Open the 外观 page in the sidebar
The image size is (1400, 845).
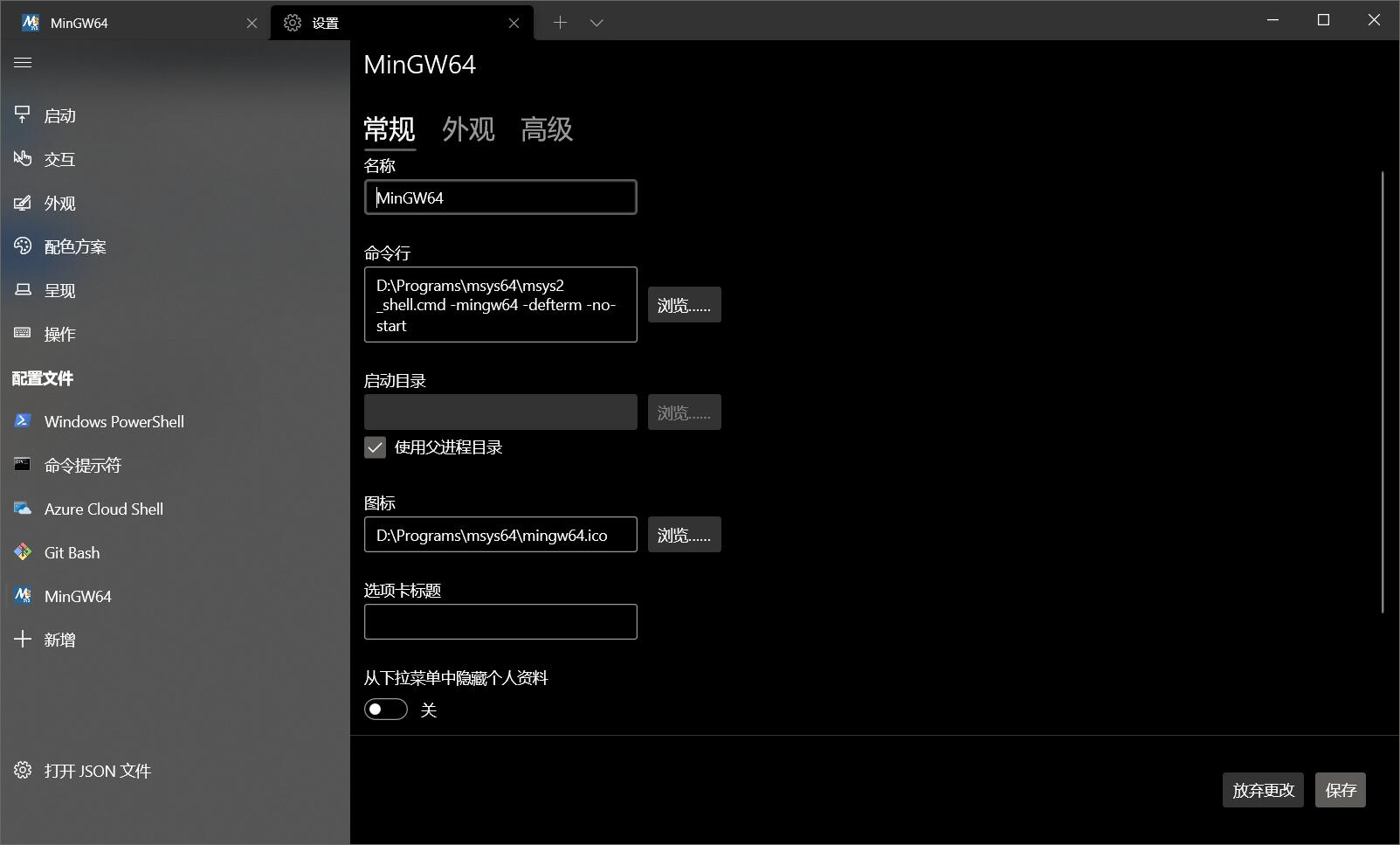[175, 203]
